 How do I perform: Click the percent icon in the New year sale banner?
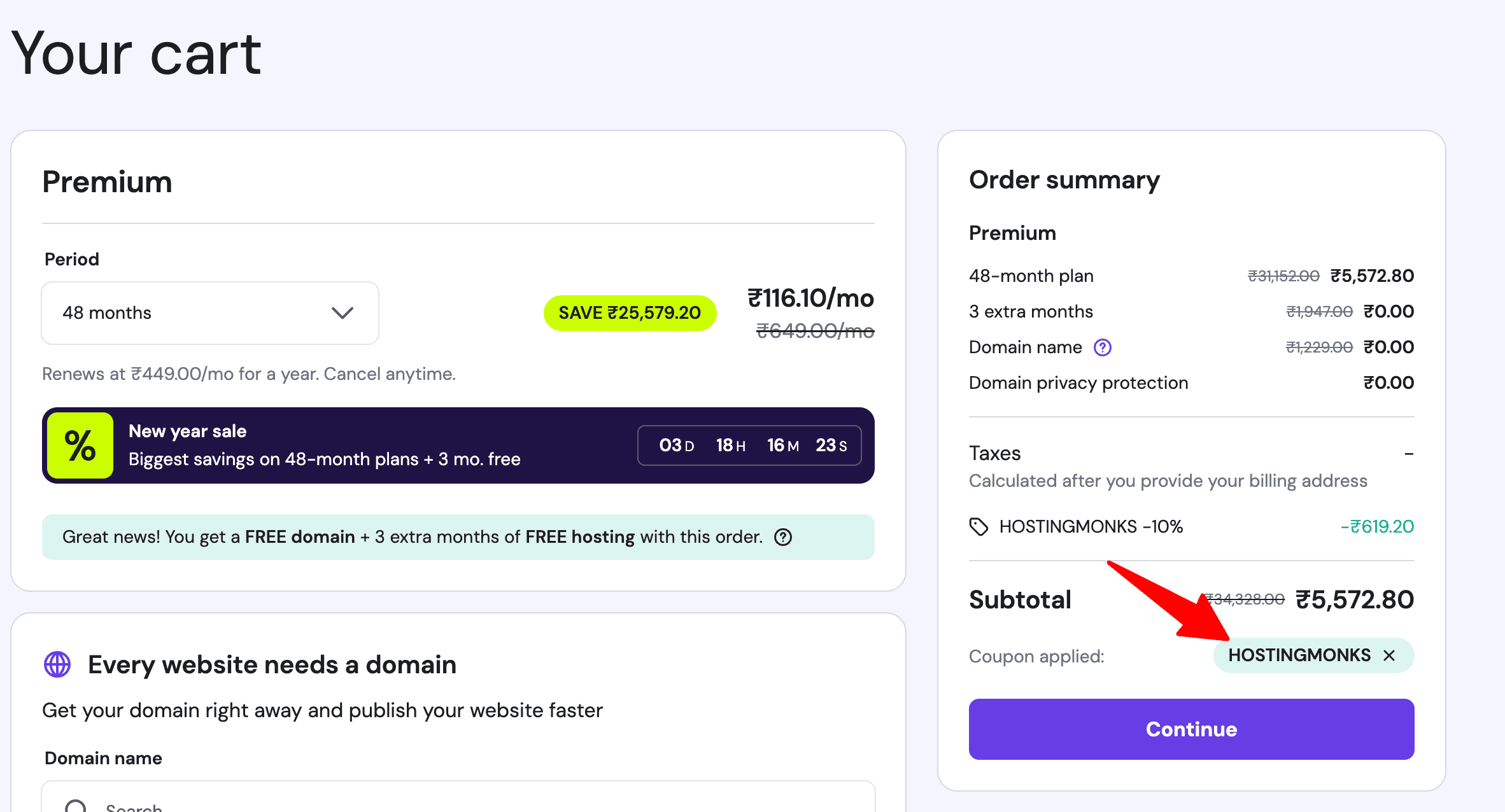(x=79, y=445)
